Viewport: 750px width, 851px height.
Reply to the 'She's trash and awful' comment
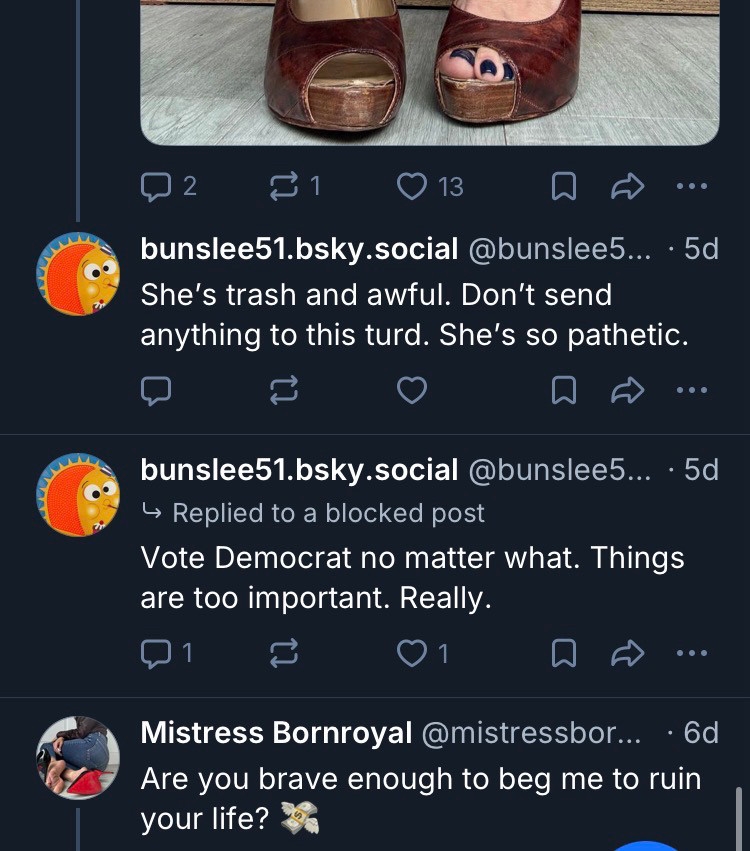(157, 391)
